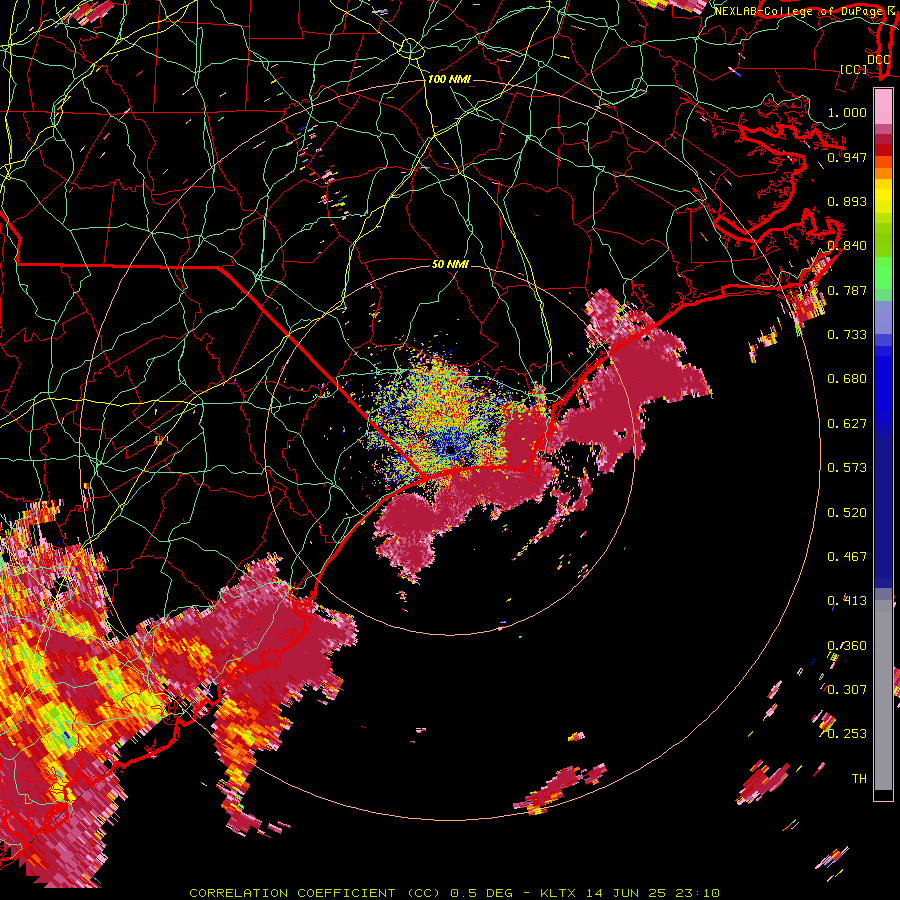Viewport: 900px width, 900px height.
Task: Click the black radar site dot at ring center
Action: [x=451, y=450]
